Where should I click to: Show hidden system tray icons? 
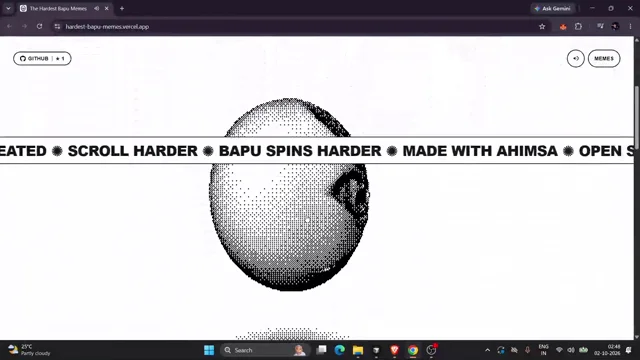click(487, 350)
